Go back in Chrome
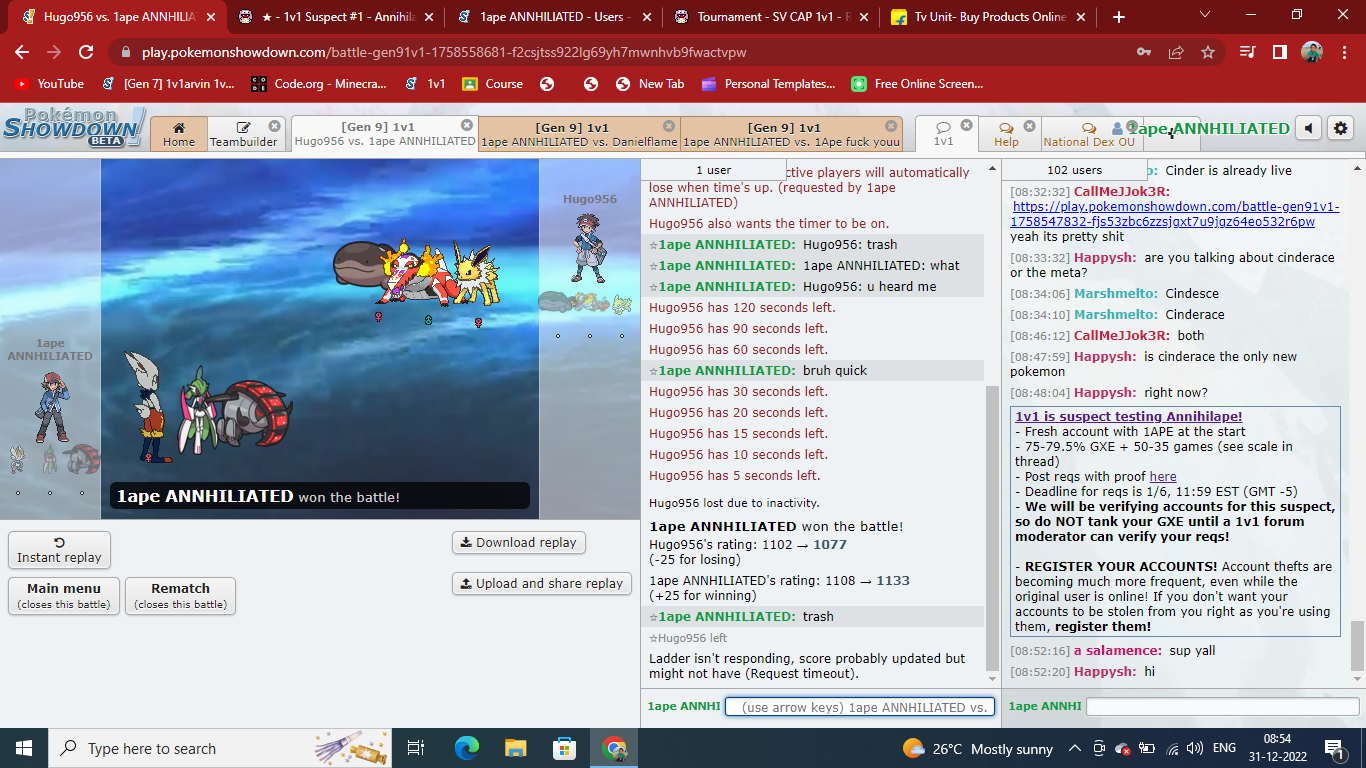 coord(22,52)
